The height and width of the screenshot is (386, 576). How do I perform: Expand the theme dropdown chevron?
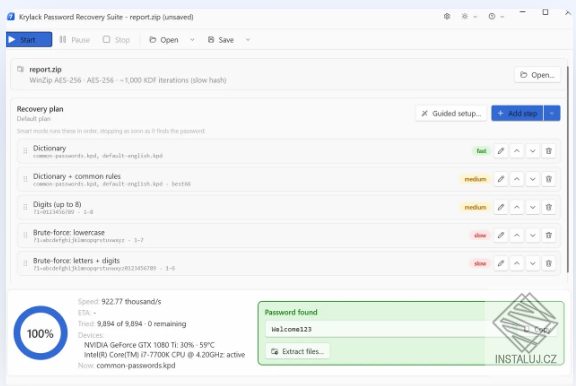(x=475, y=17)
